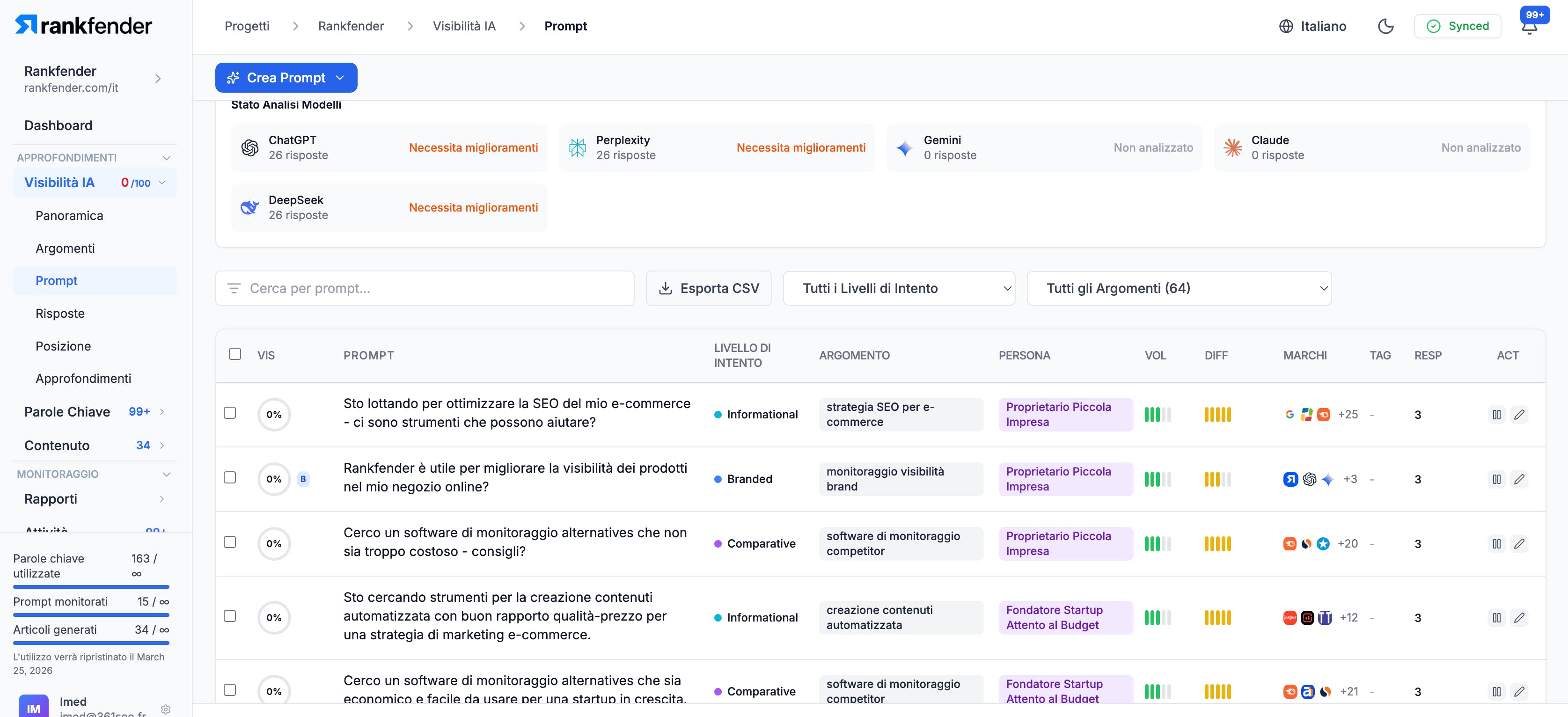This screenshot has height=717, width=1568.
Task: Open account settings gear beside Imed
Action: point(166,709)
